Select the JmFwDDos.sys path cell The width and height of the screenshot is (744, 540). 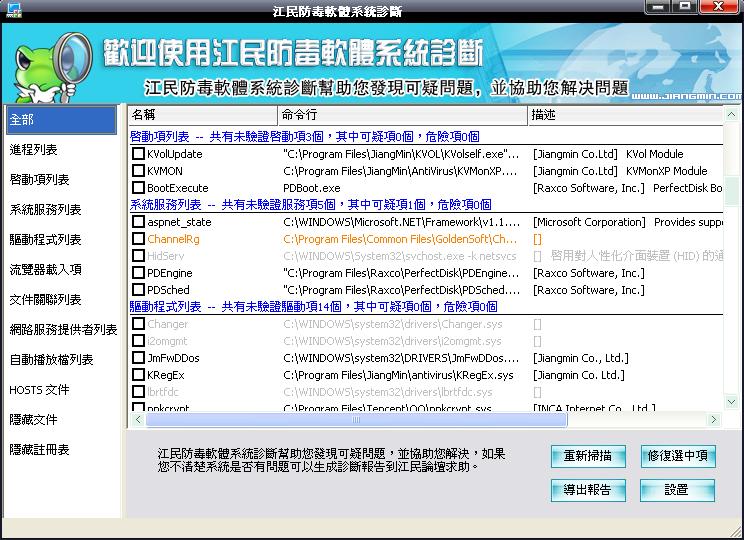[x=401, y=358]
